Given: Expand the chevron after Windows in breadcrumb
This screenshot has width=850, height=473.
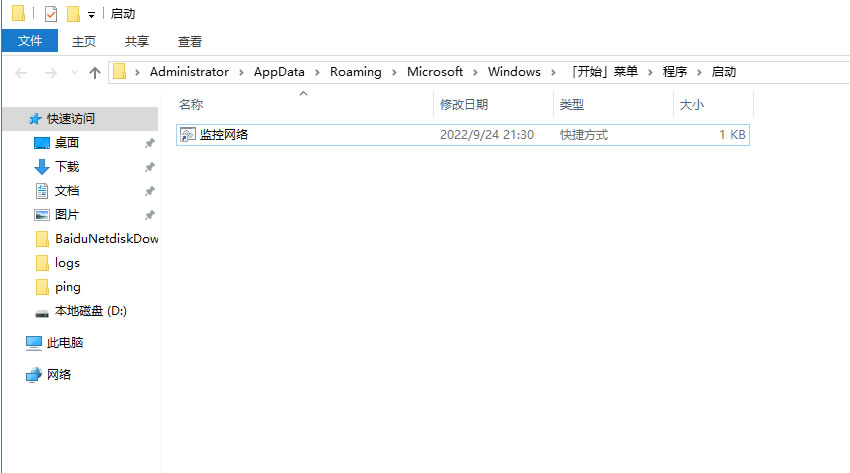Looking at the screenshot, I should [x=553, y=72].
